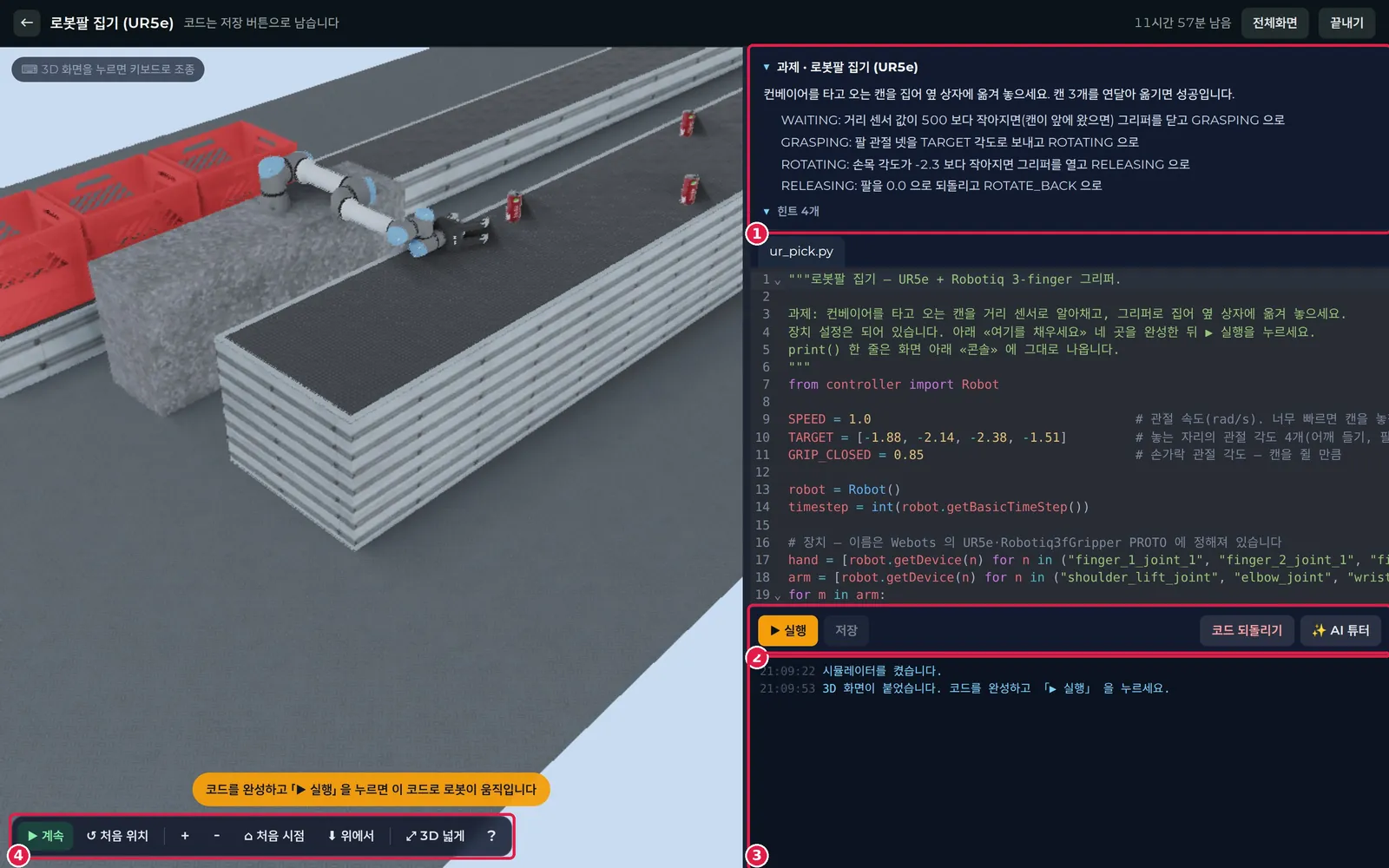Resume simulation with ▶ 계속
The height and width of the screenshot is (868, 1389).
point(45,836)
